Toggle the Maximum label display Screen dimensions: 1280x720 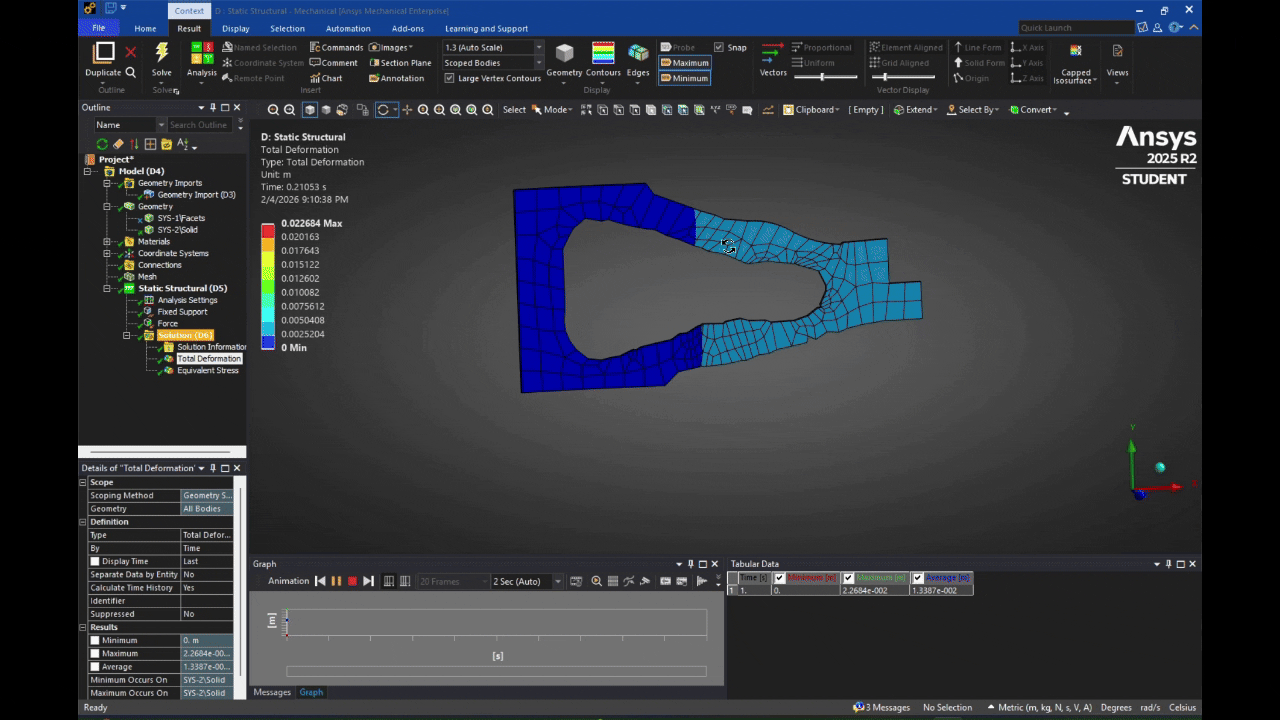point(684,62)
